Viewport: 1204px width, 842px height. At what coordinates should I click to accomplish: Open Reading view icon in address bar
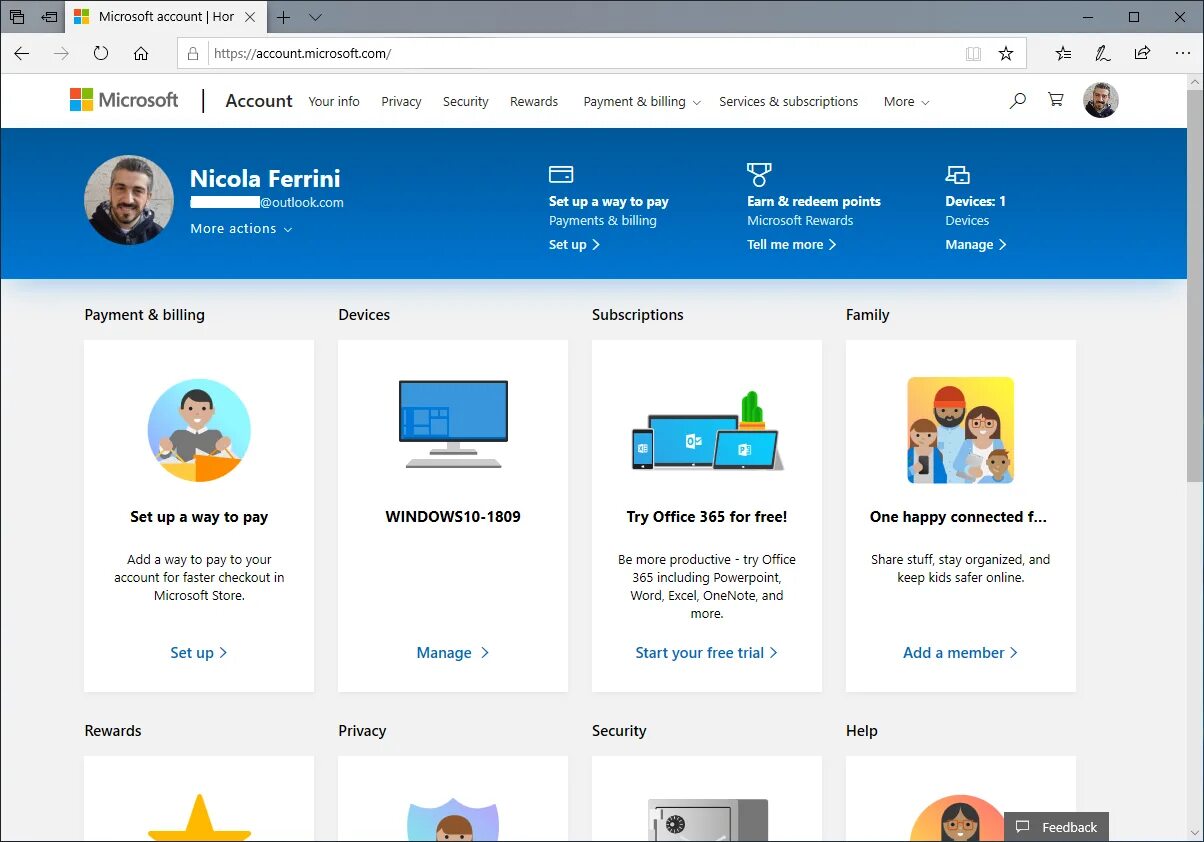coord(973,54)
